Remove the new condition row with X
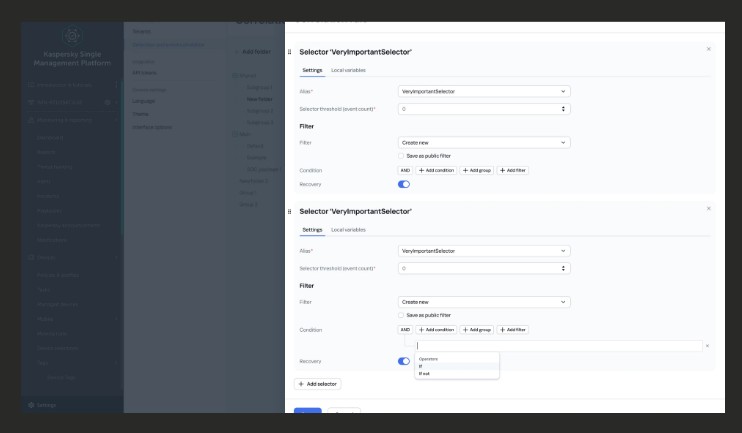Viewport: 742px width, 433px height. (x=708, y=346)
